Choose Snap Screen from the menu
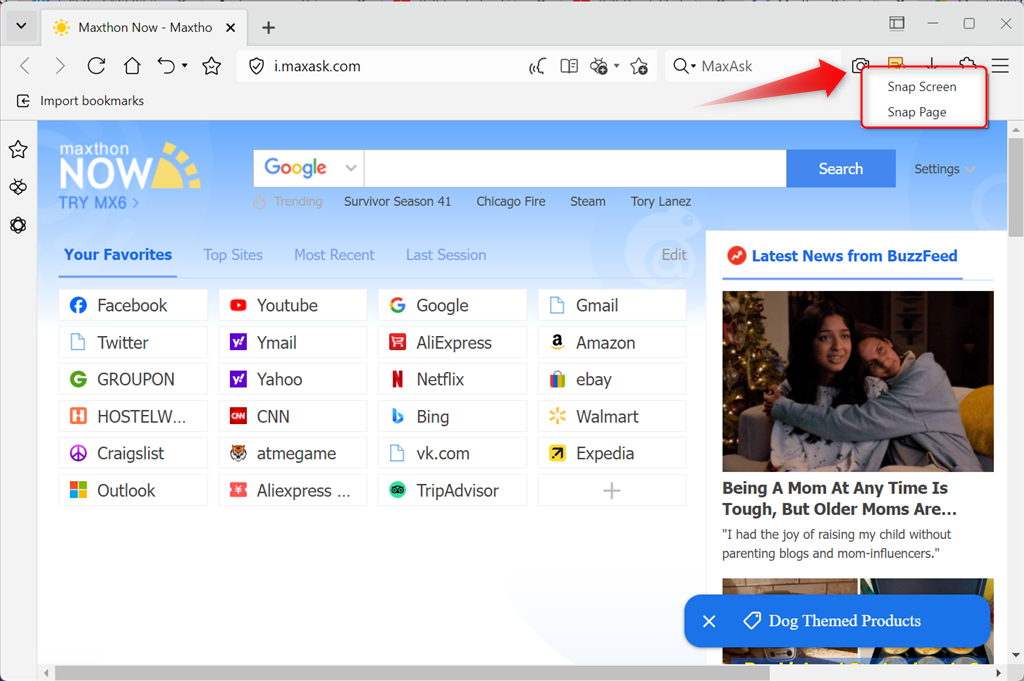The height and width of the screenshot is (681, 1024). point(921,87)
